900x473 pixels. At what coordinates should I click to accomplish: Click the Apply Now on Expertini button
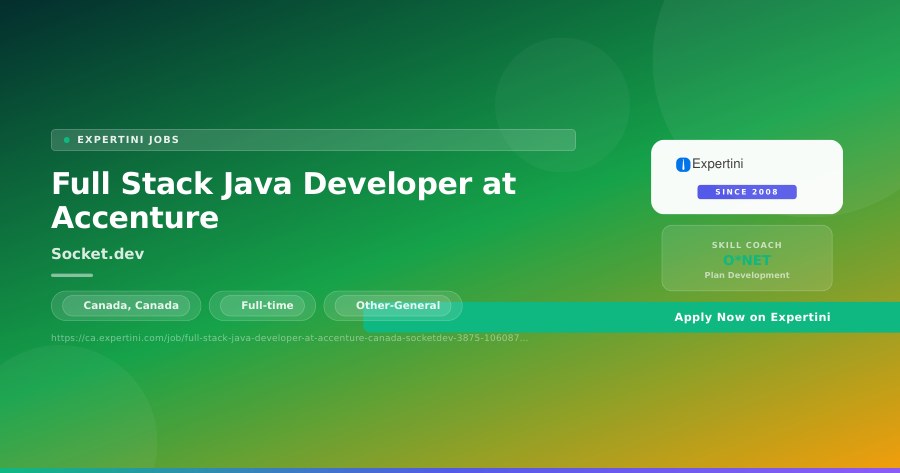tap(631, 317)
